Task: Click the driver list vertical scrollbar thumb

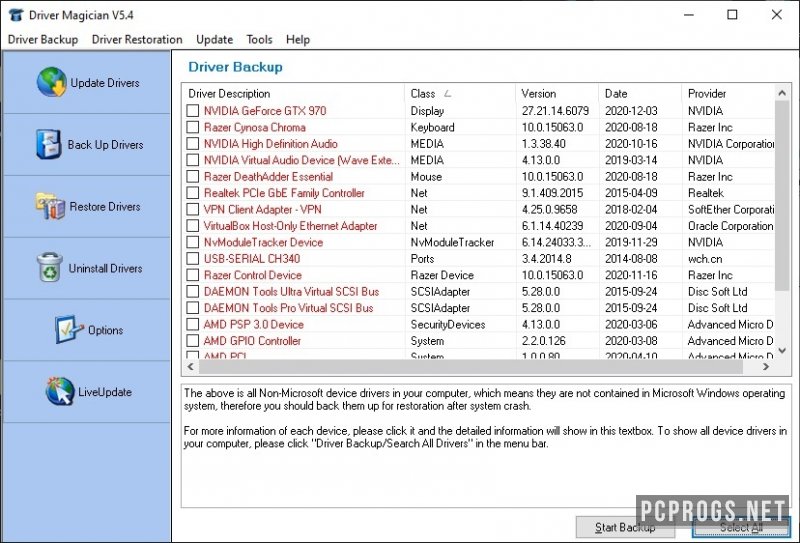Action: click(782, 196)
